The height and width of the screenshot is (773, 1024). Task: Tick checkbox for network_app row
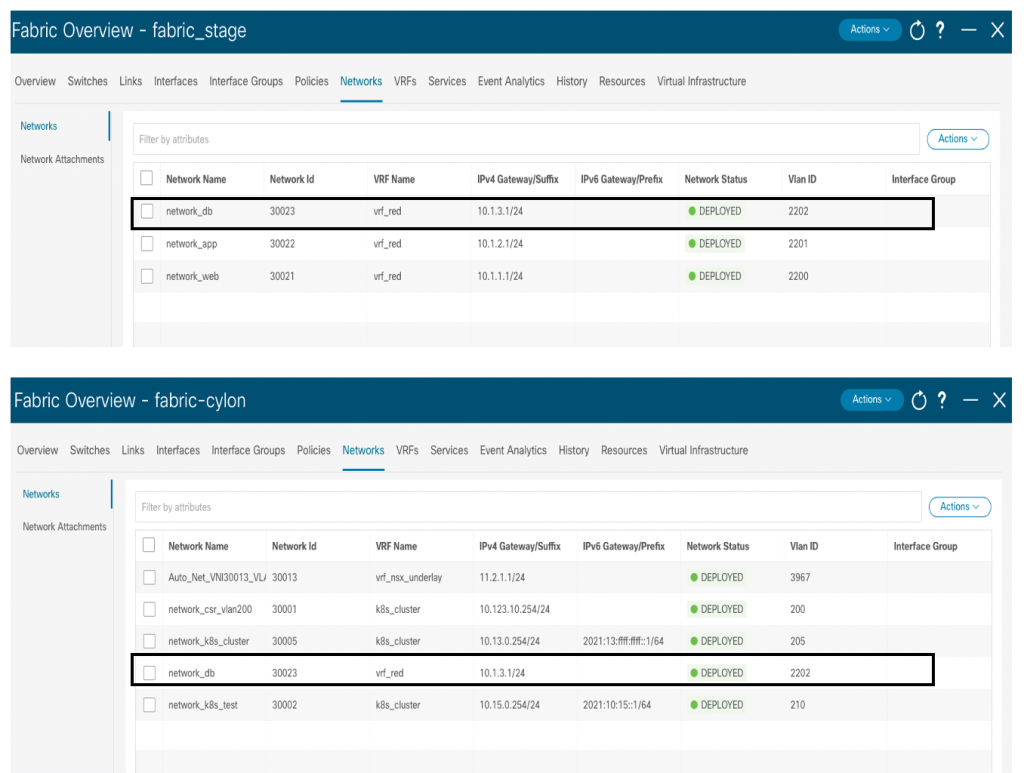coord(147,244)
